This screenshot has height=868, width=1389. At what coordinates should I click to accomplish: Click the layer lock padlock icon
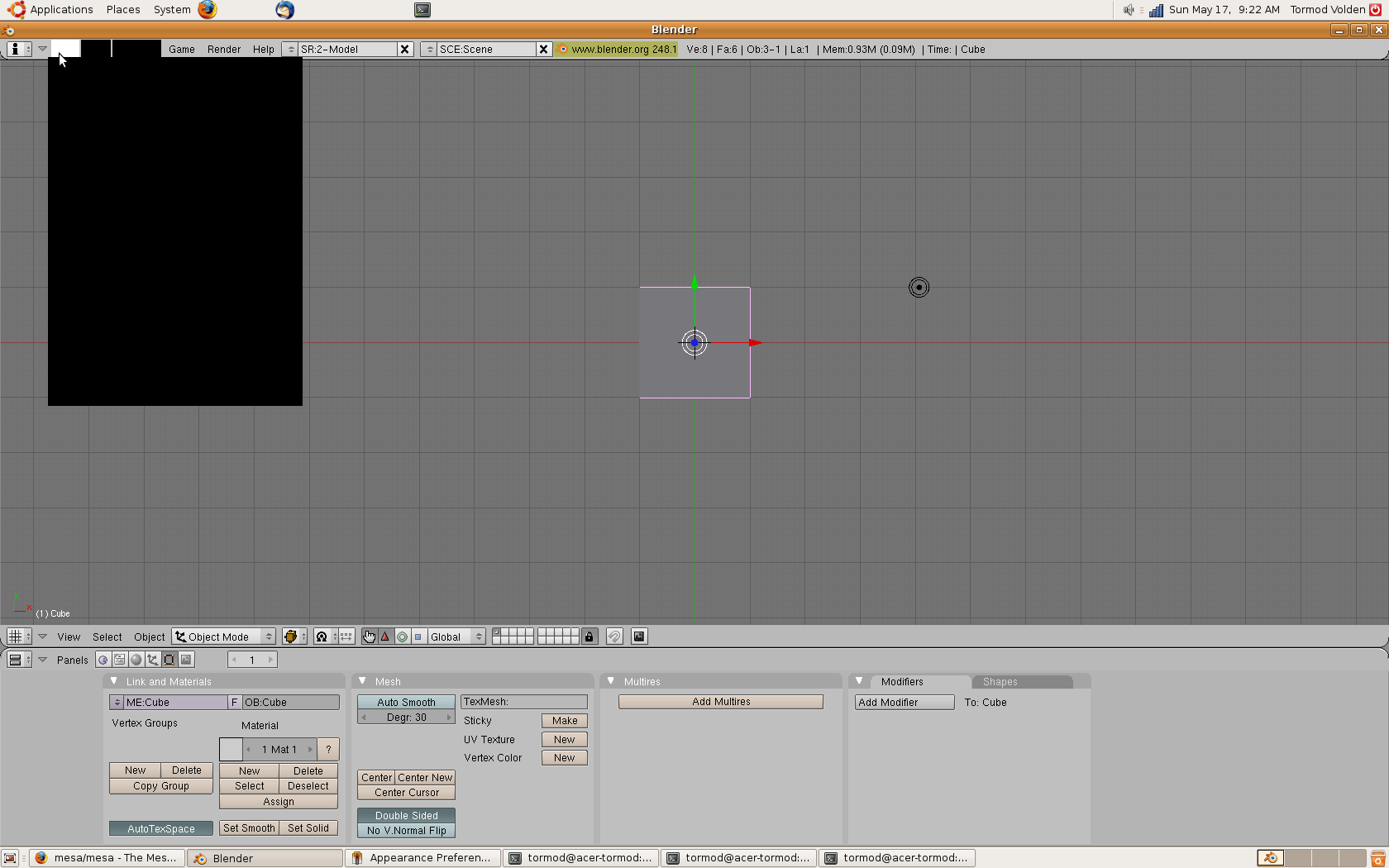[589, 637]
